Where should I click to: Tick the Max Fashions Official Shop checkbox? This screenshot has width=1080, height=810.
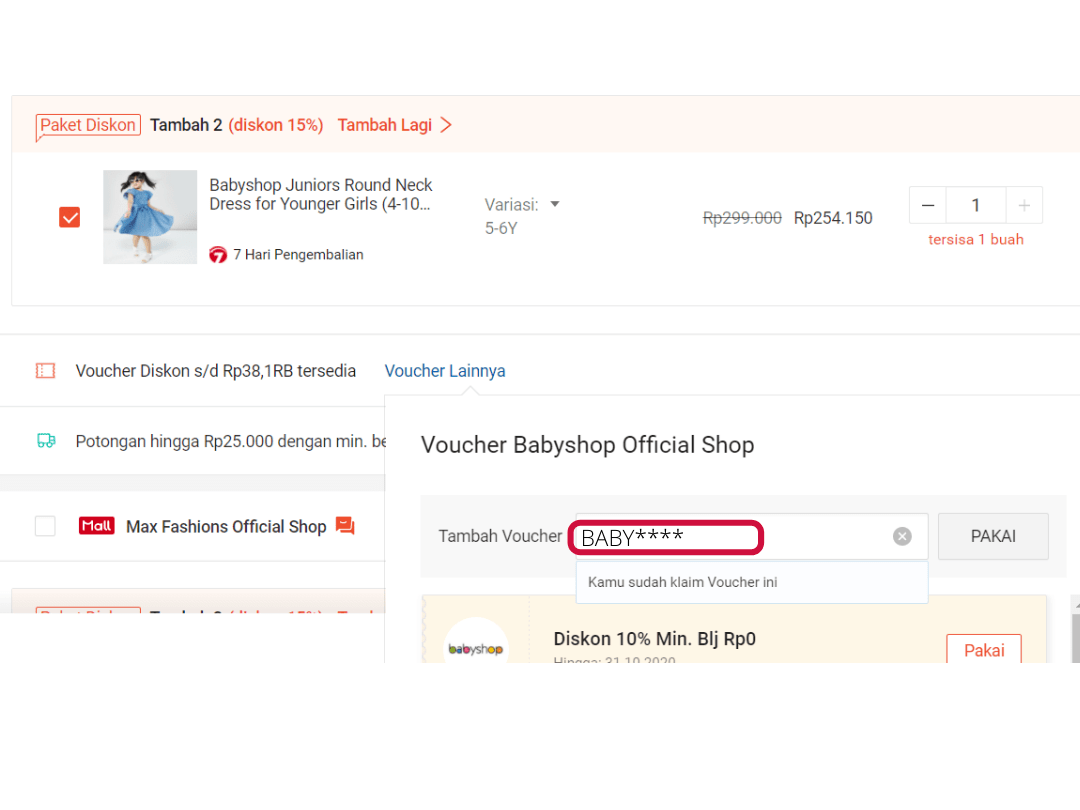point(45,526)
